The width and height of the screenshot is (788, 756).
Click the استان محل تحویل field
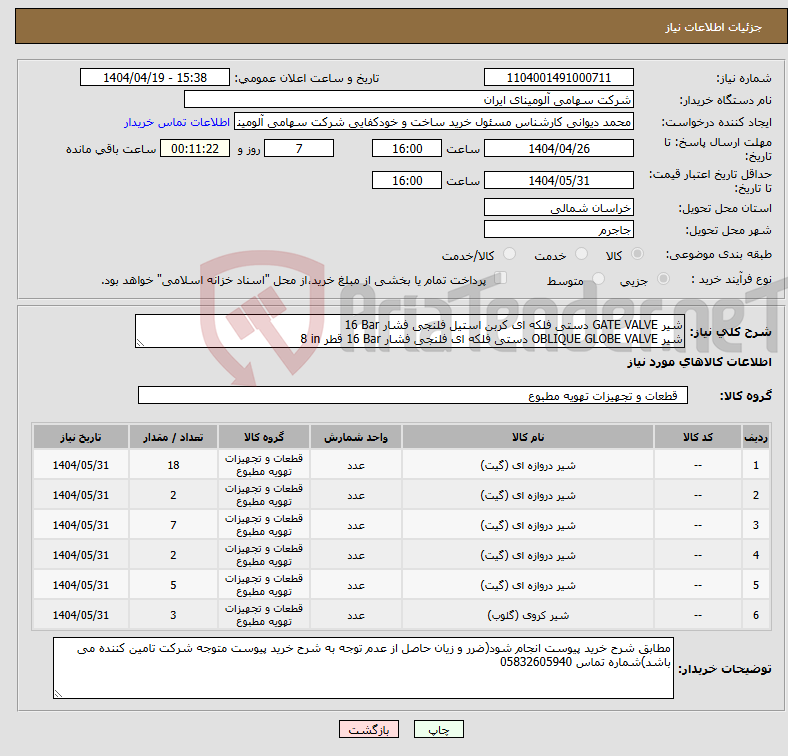tap(558, 207)
